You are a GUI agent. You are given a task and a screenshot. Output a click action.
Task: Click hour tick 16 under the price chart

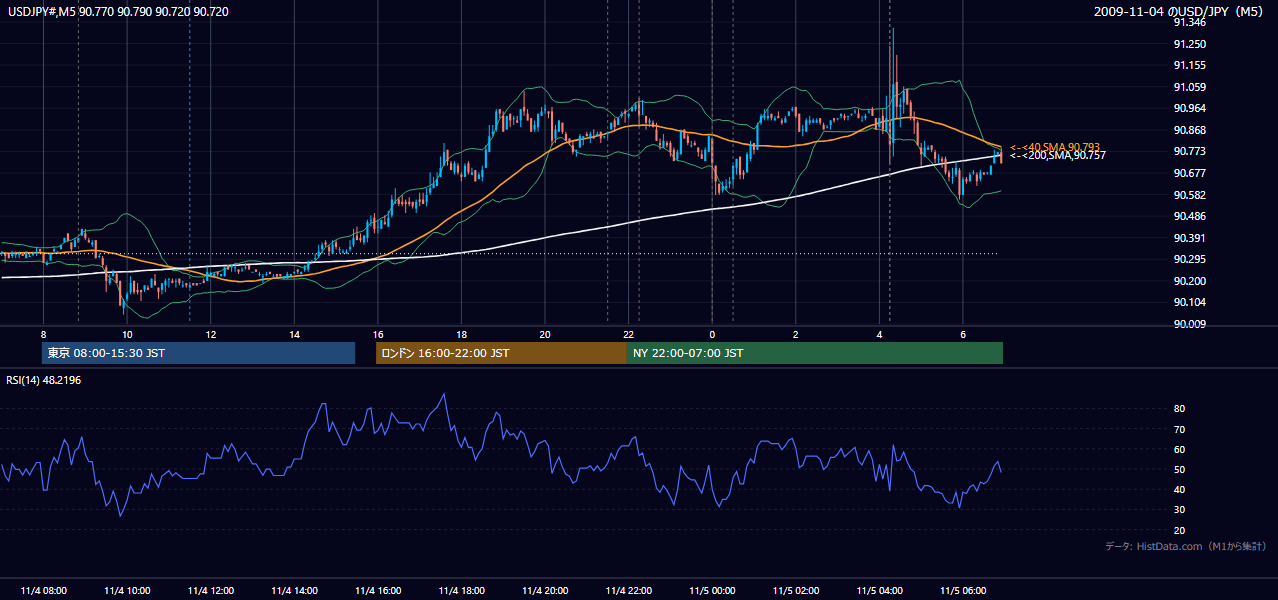pos(378,334)
